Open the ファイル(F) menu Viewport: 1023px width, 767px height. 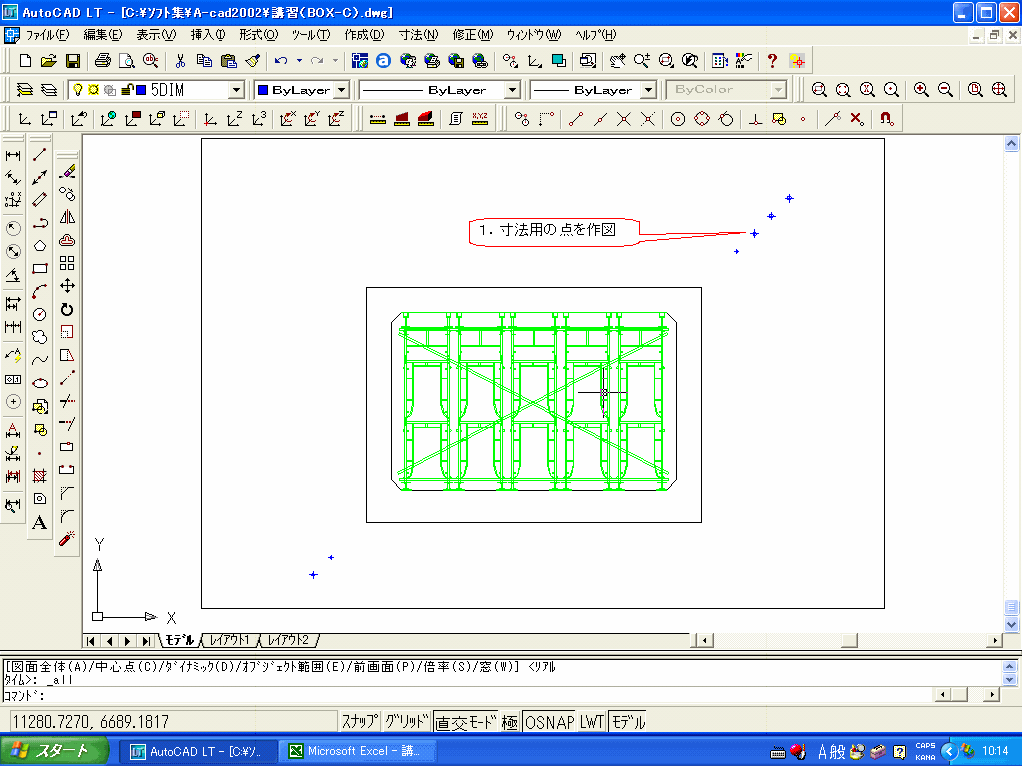[47, 35]
